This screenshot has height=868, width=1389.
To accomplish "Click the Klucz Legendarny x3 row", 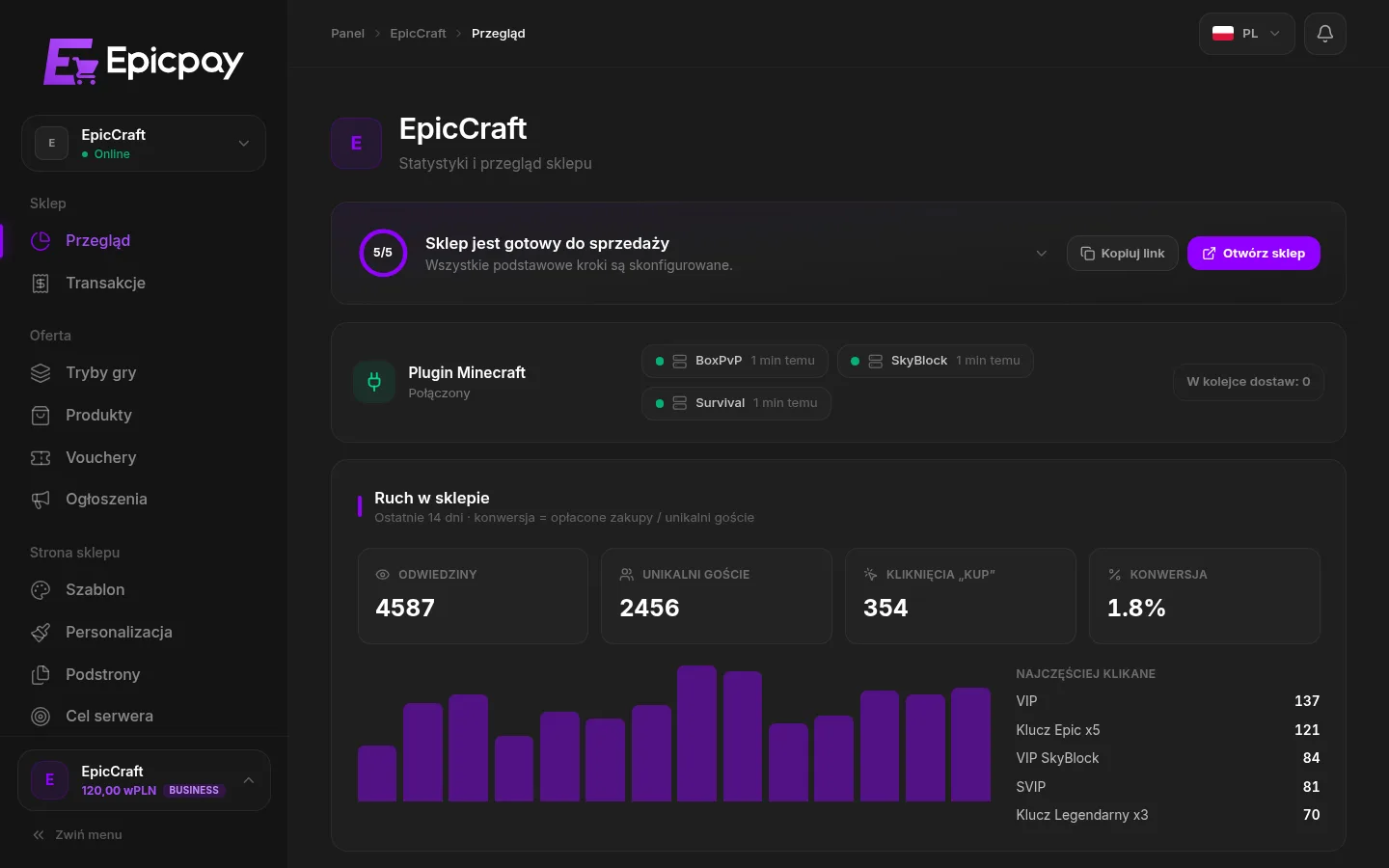I will 1167,815.
